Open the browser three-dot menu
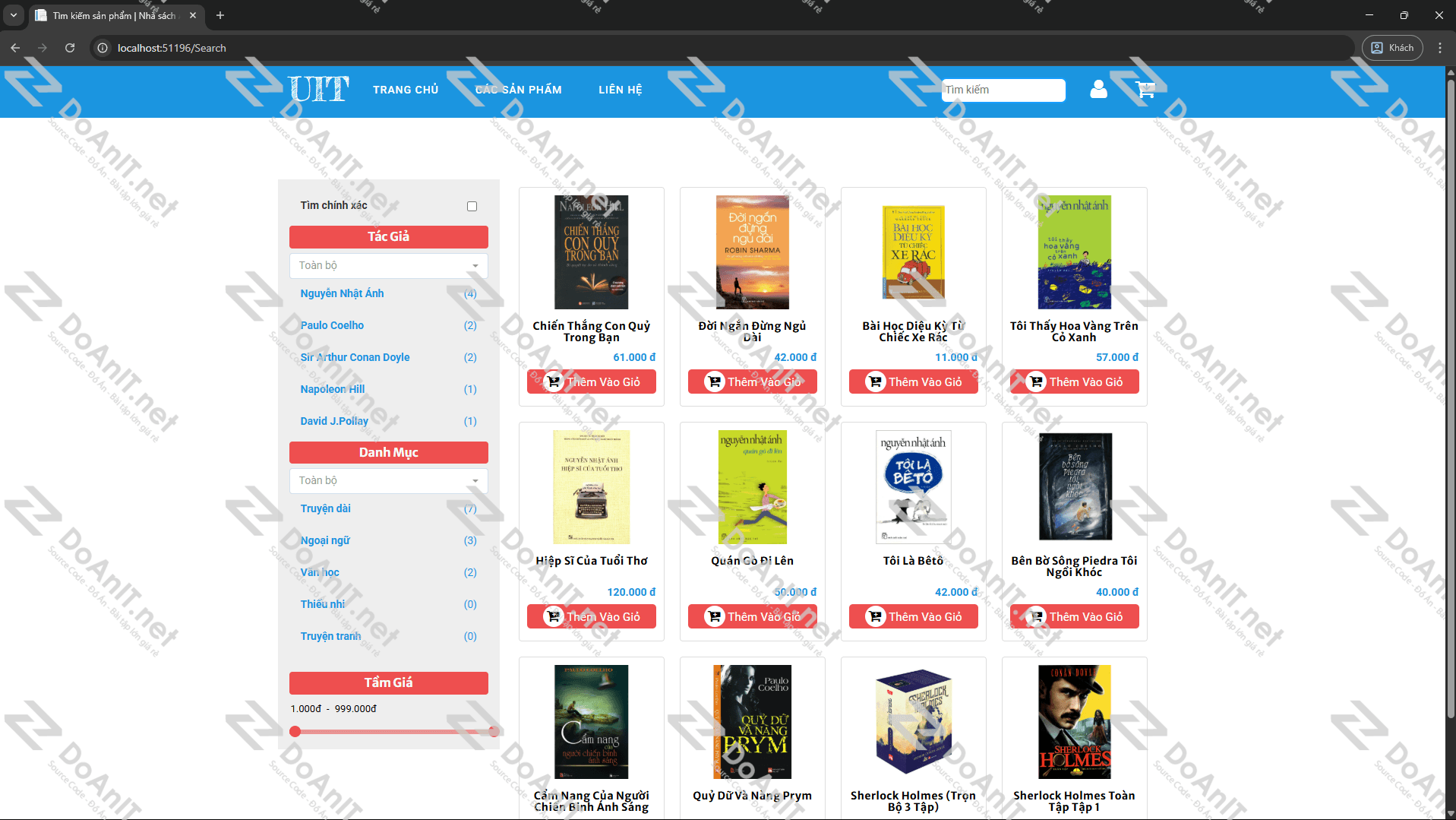Screen dimensions: 1456x820 pos(1439,48)
